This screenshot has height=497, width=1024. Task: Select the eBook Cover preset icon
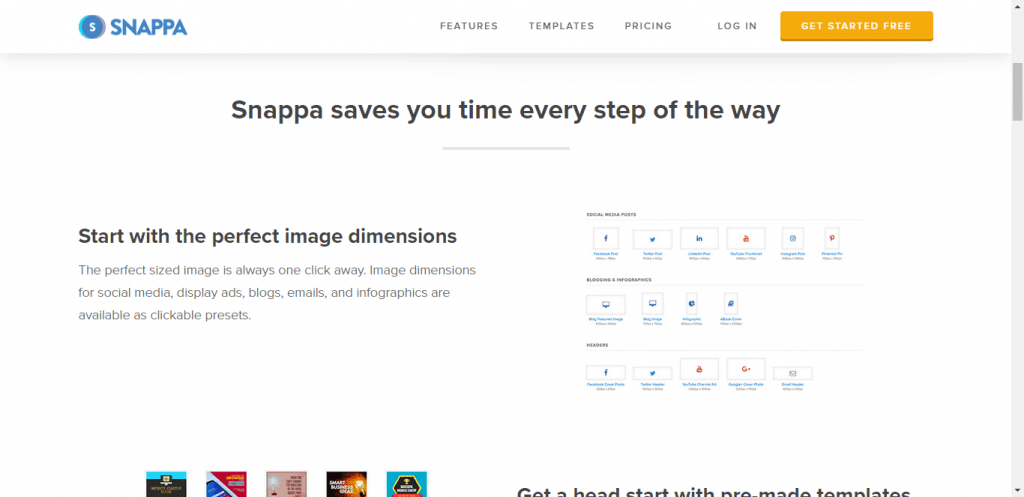coord(731,304)
